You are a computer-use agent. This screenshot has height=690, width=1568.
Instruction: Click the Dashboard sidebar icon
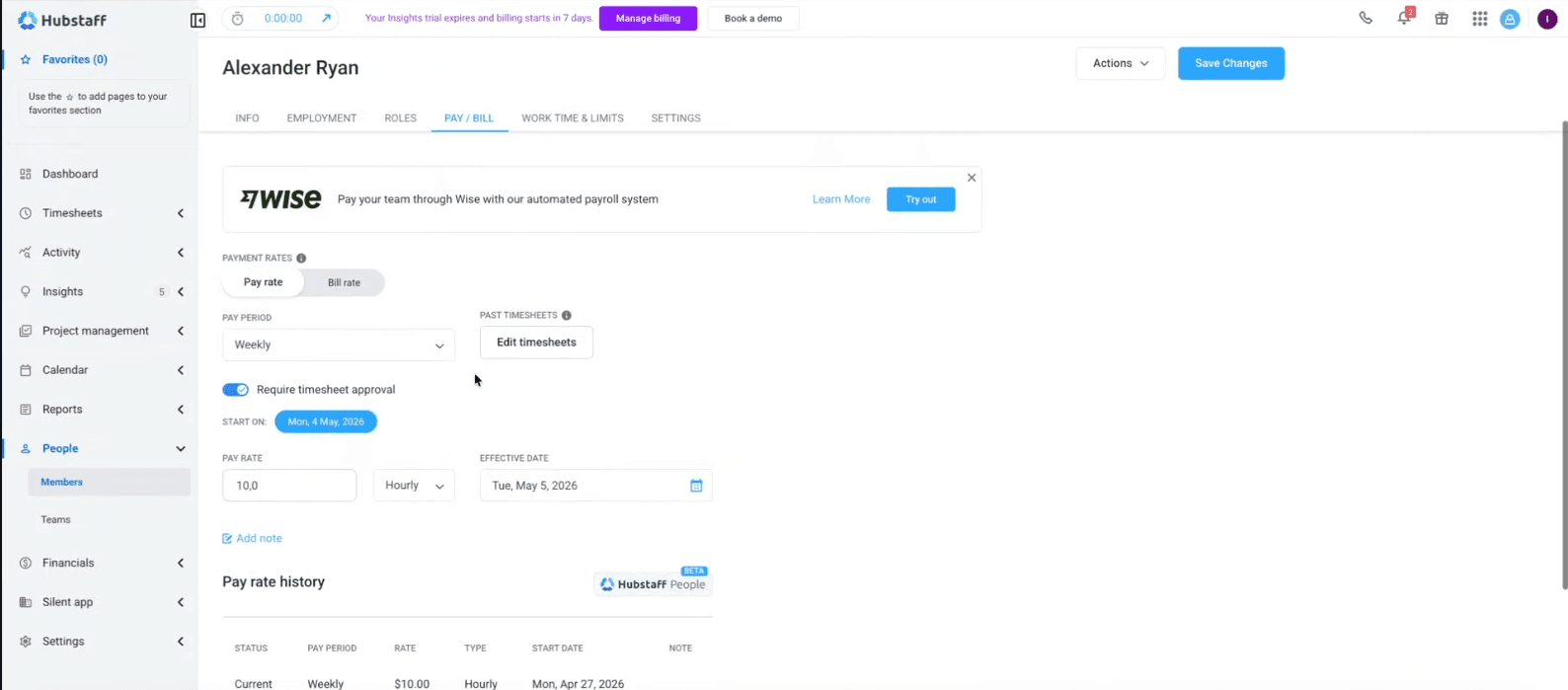[x=26, y=174]
